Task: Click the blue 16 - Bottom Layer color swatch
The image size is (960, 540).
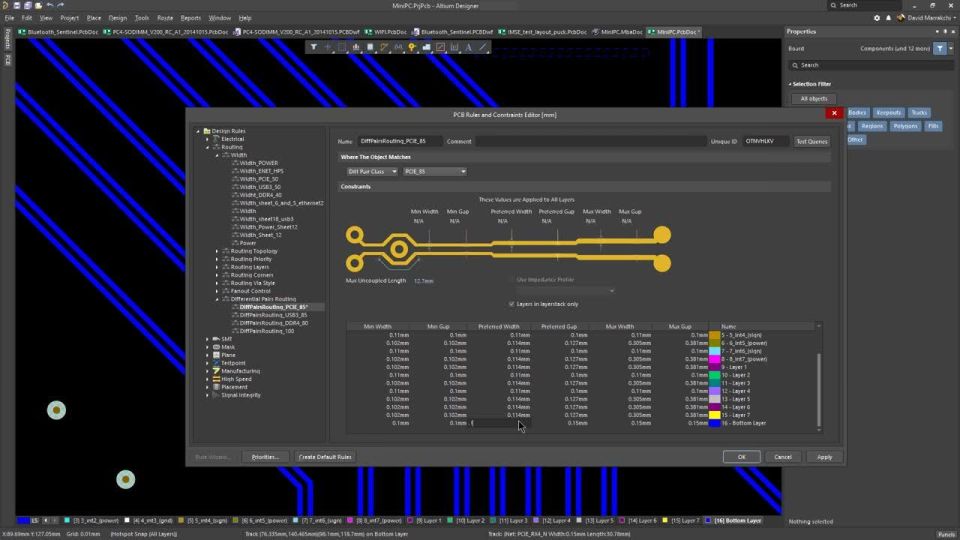Action: [x=714, y=423]
